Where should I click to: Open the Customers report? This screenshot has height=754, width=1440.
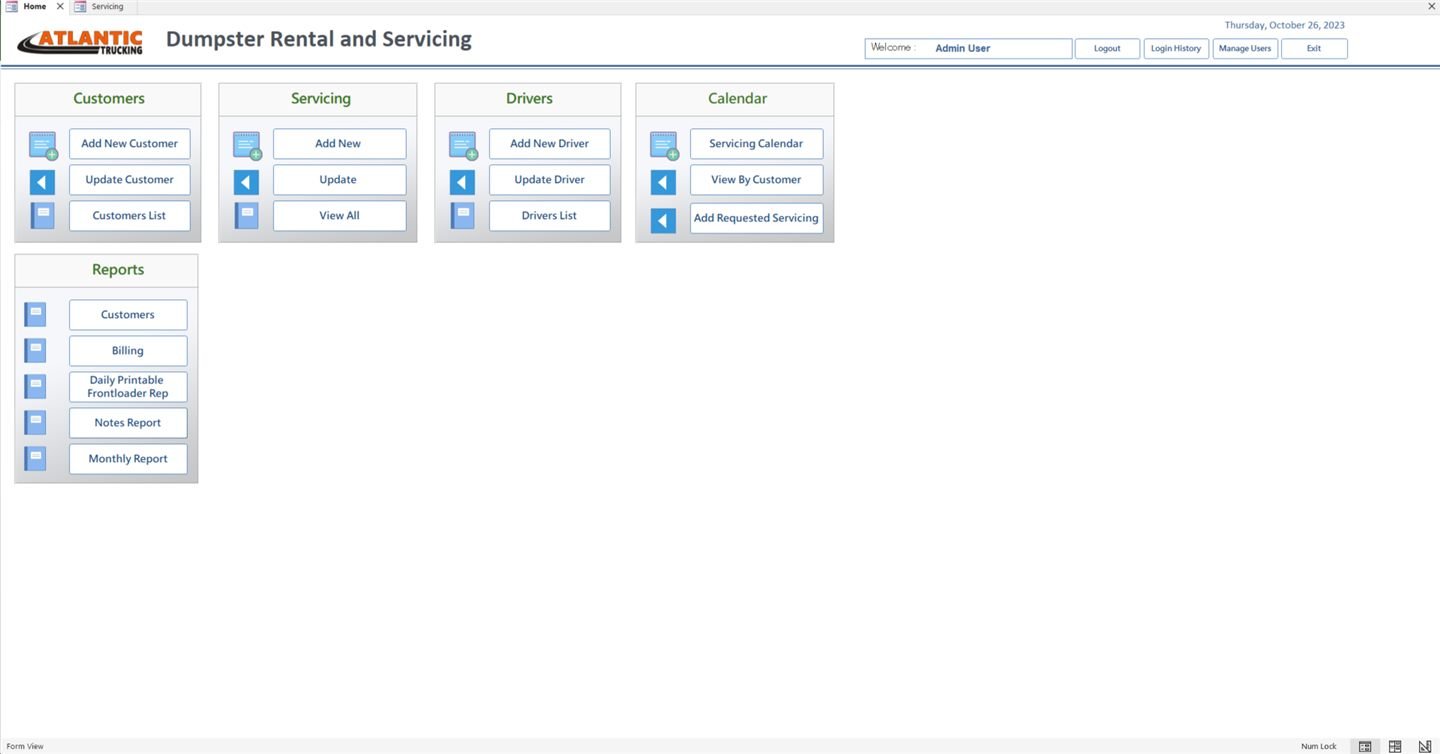[128, 314]
